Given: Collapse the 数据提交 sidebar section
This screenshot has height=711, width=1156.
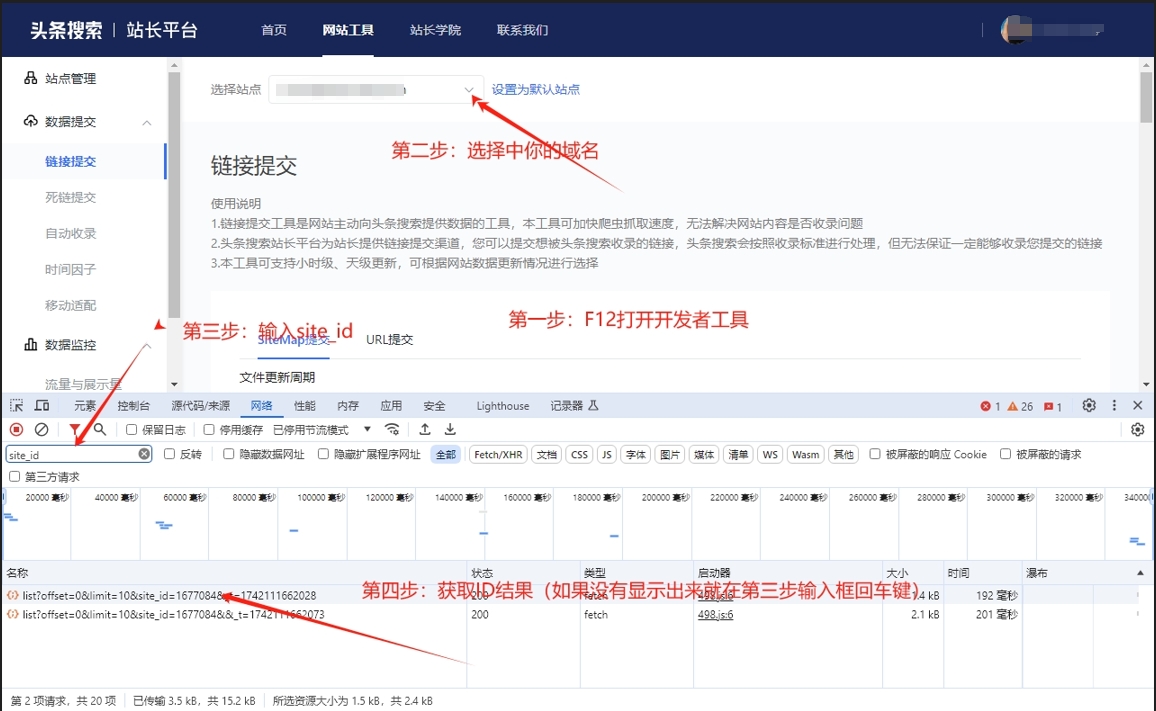Looking at the screenshot, I should [147, 122].
